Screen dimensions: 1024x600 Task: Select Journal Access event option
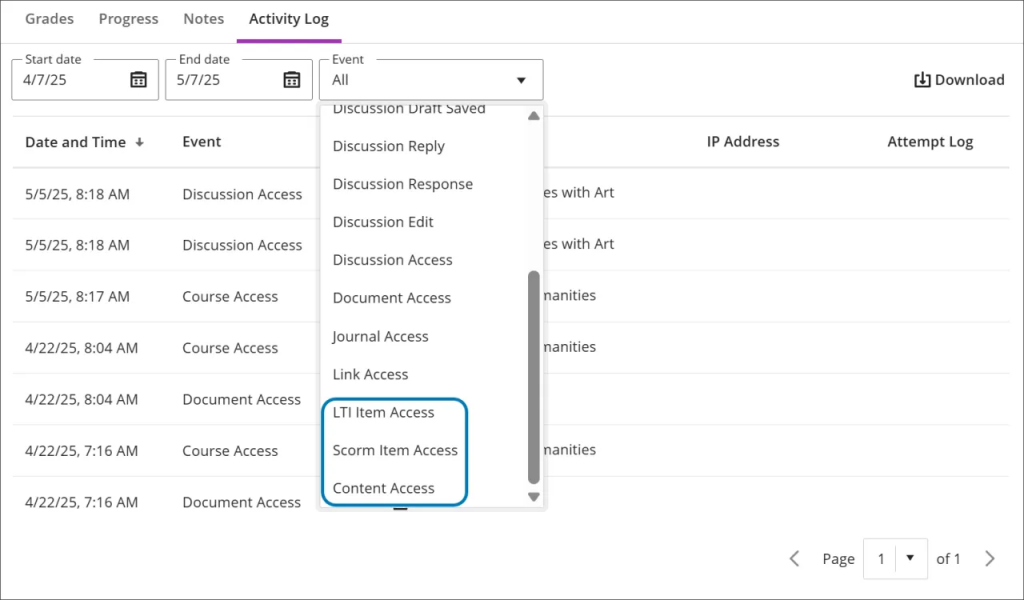pos(380,336)
